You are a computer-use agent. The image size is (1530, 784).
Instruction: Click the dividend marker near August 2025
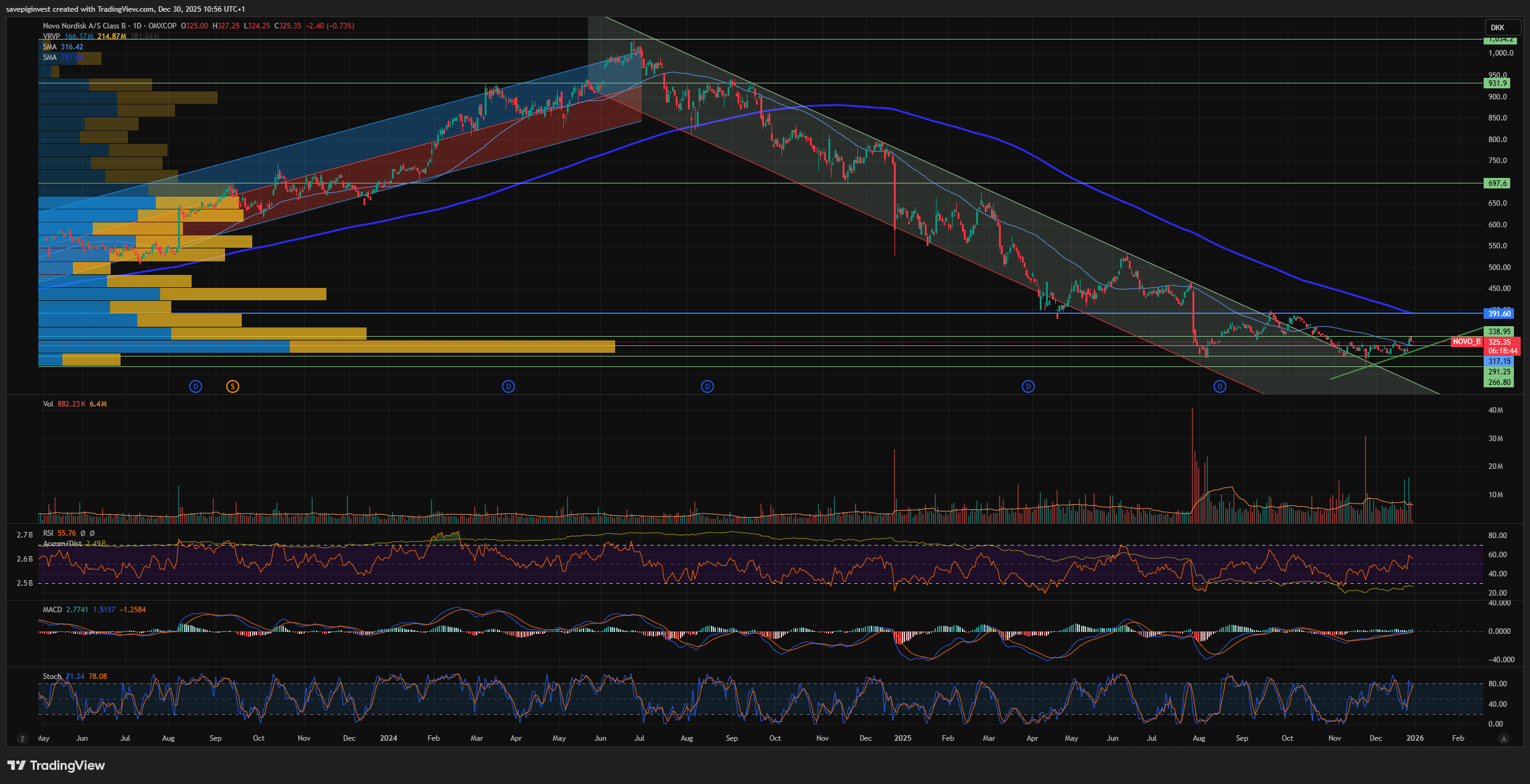point(1220,387)
